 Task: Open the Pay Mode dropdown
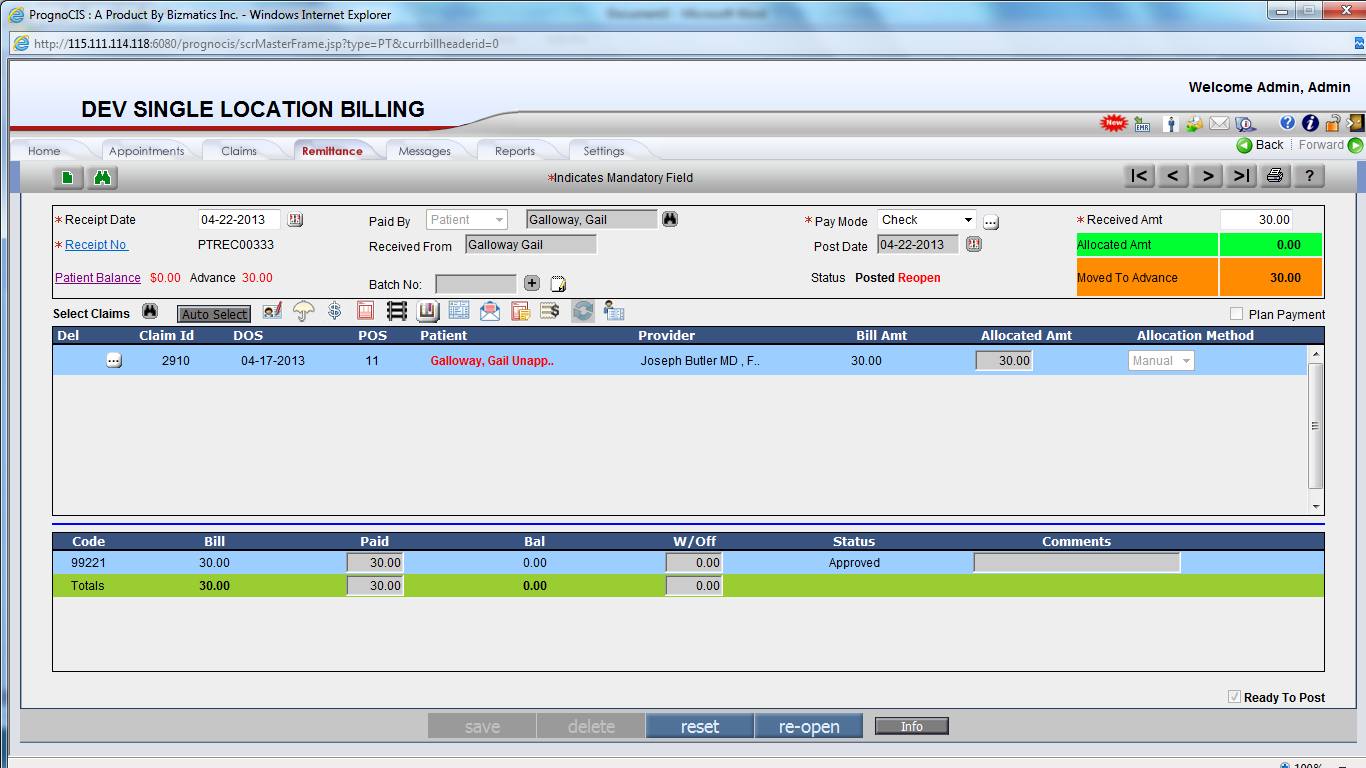point(927,220)
